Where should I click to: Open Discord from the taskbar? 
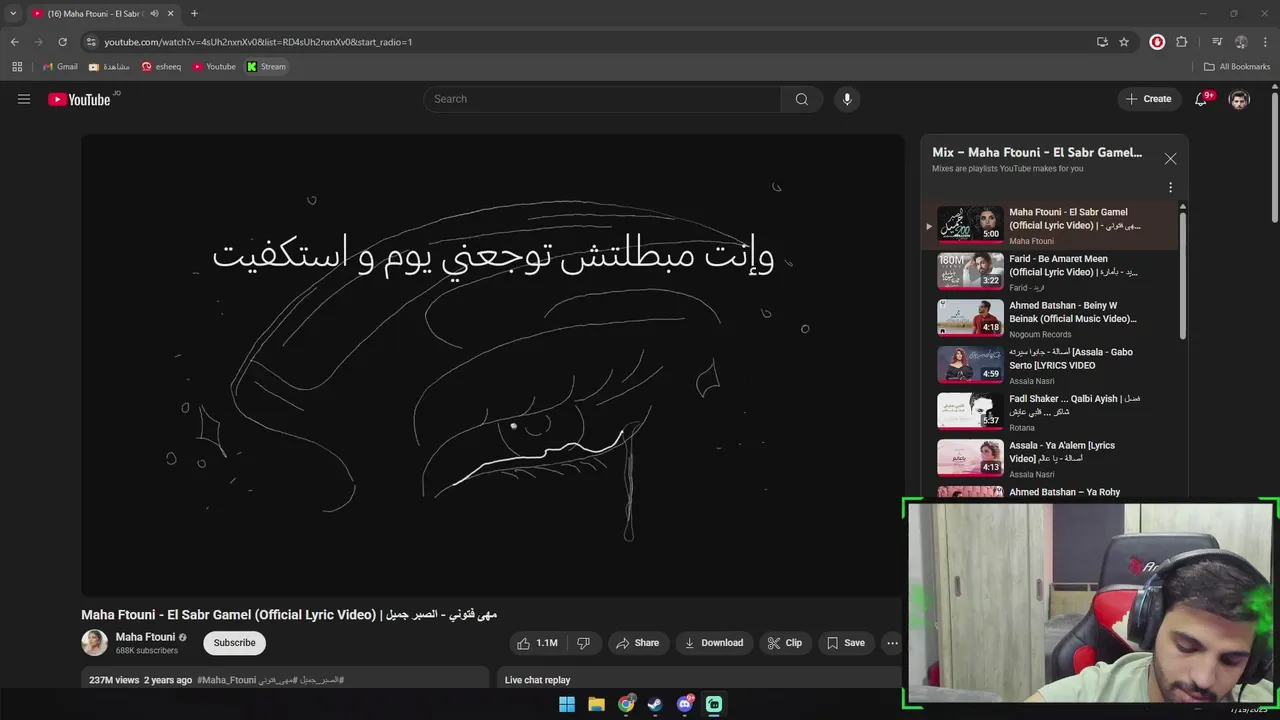click(x=685, y=704)
